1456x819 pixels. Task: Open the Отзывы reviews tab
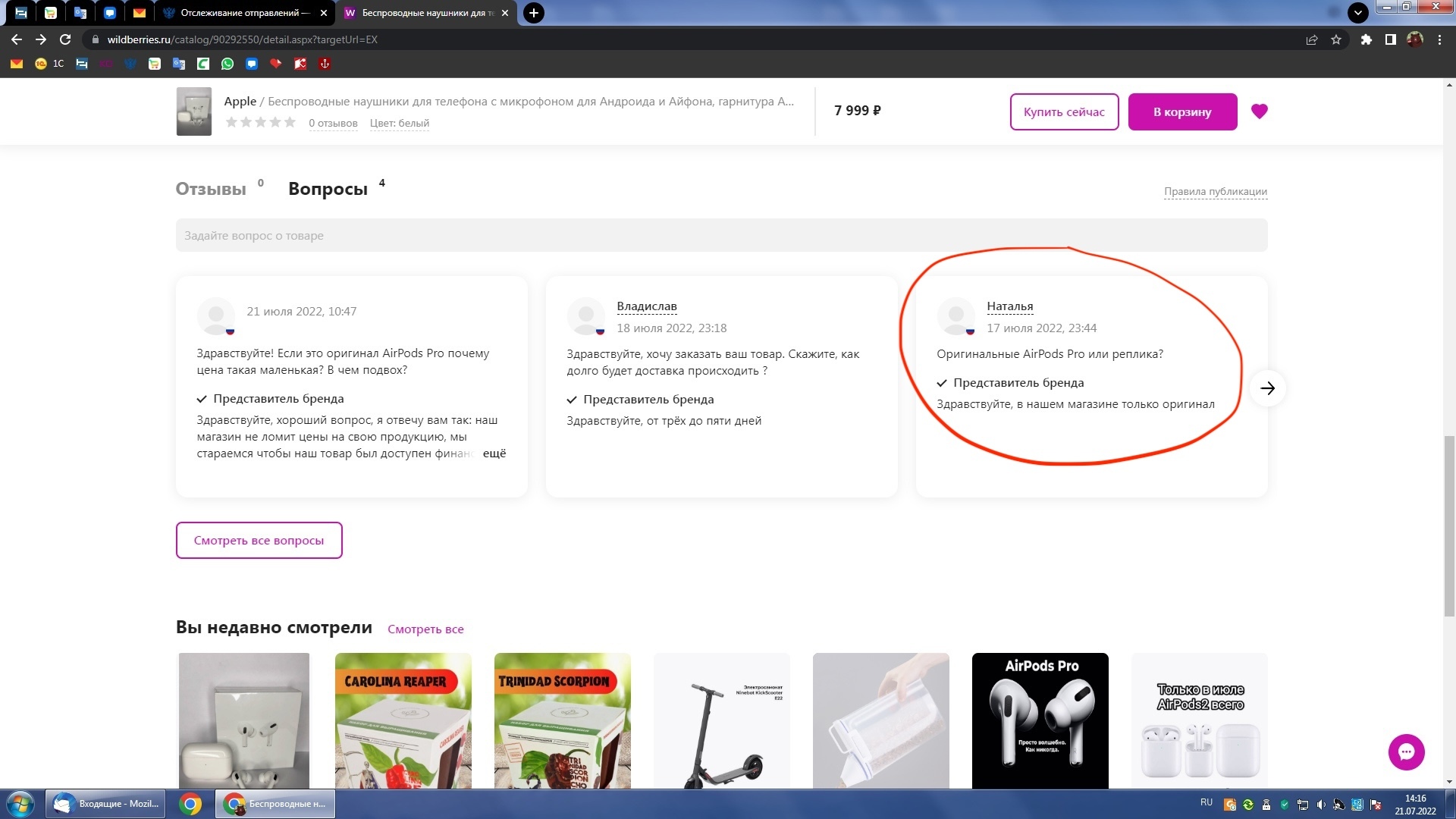(x=211, y=189)
